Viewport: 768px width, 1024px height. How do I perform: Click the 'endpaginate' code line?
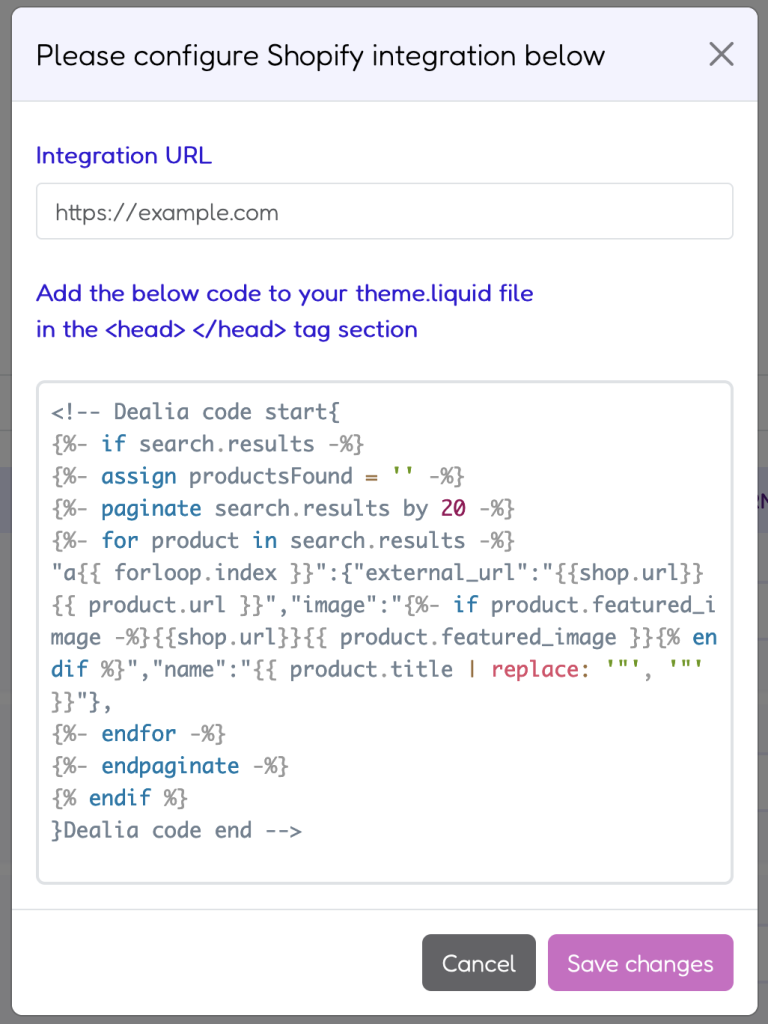pyautogui.click(x=170, y=765)
